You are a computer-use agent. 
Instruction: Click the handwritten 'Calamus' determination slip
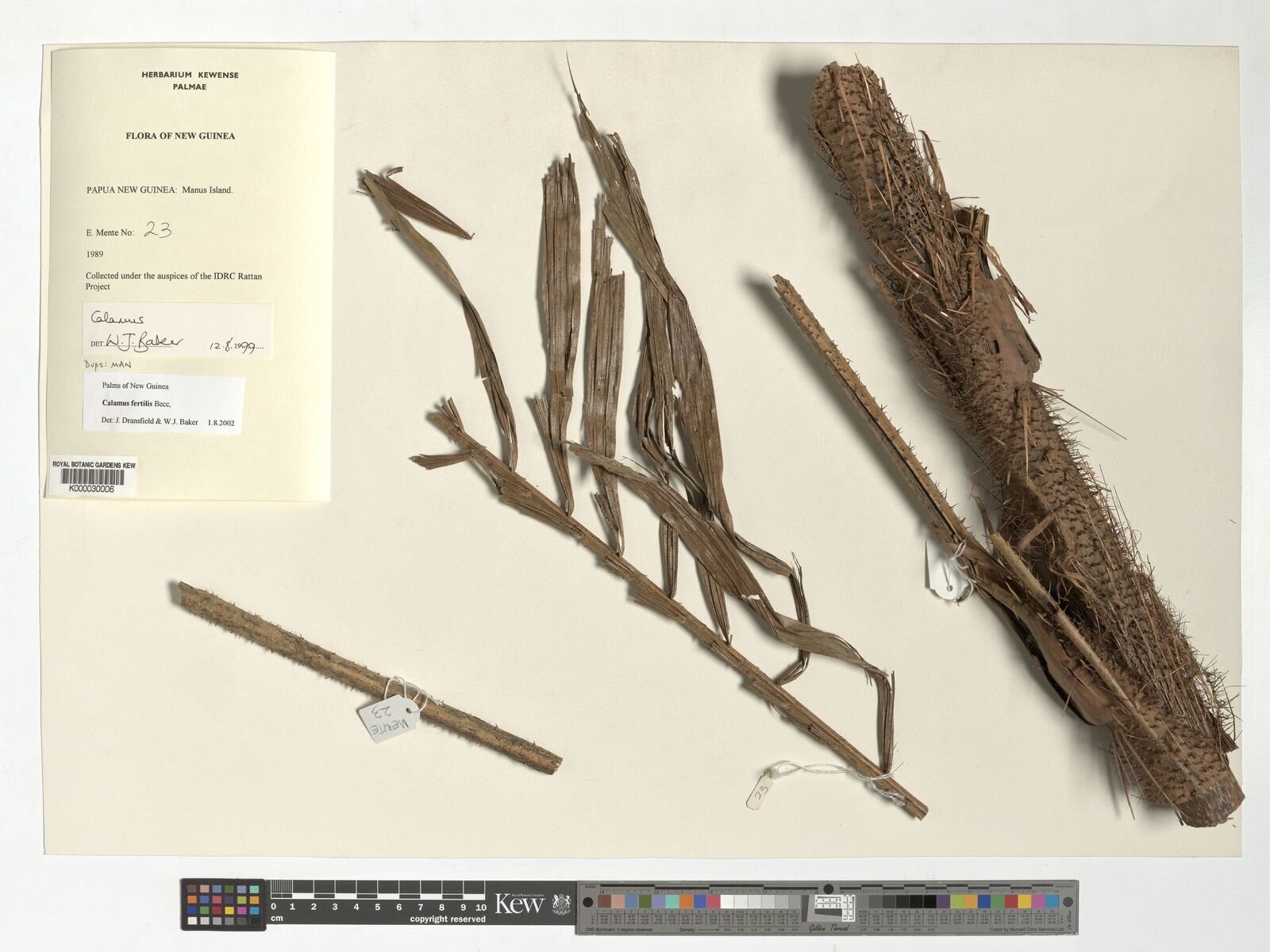(x=117, y=319)
